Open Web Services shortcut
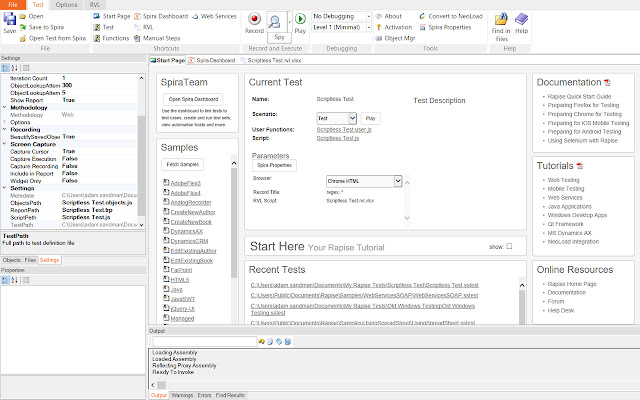640x400 pixels. coord(214,16)
